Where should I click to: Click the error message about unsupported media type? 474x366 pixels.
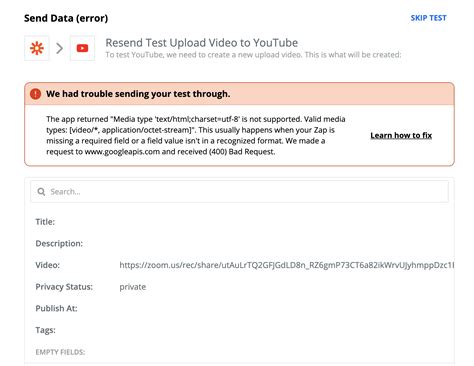coord(196,135)
